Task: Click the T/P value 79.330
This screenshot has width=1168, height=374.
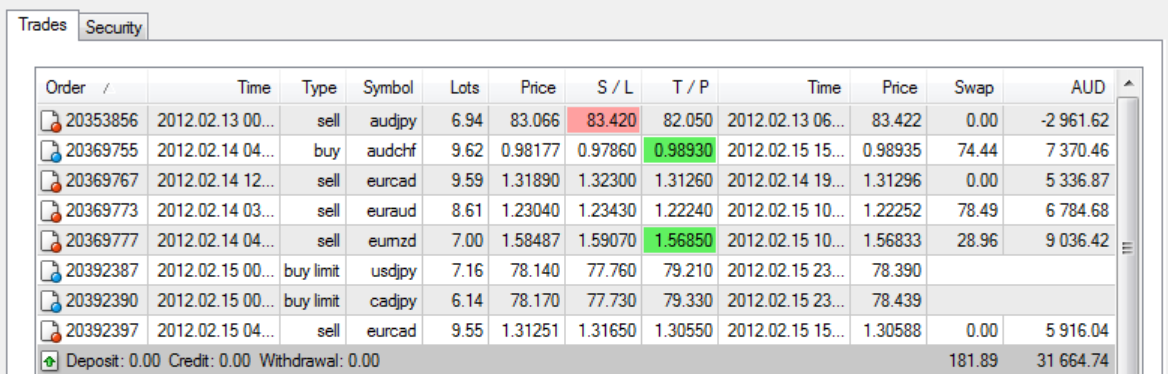Action: click(x=688, y=301)
